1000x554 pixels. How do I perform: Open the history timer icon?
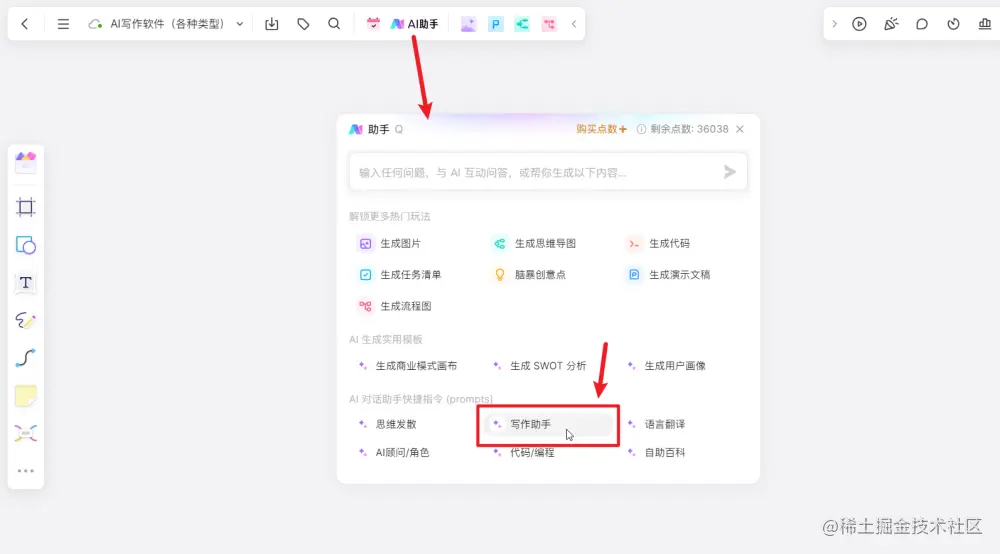(953, 24)
